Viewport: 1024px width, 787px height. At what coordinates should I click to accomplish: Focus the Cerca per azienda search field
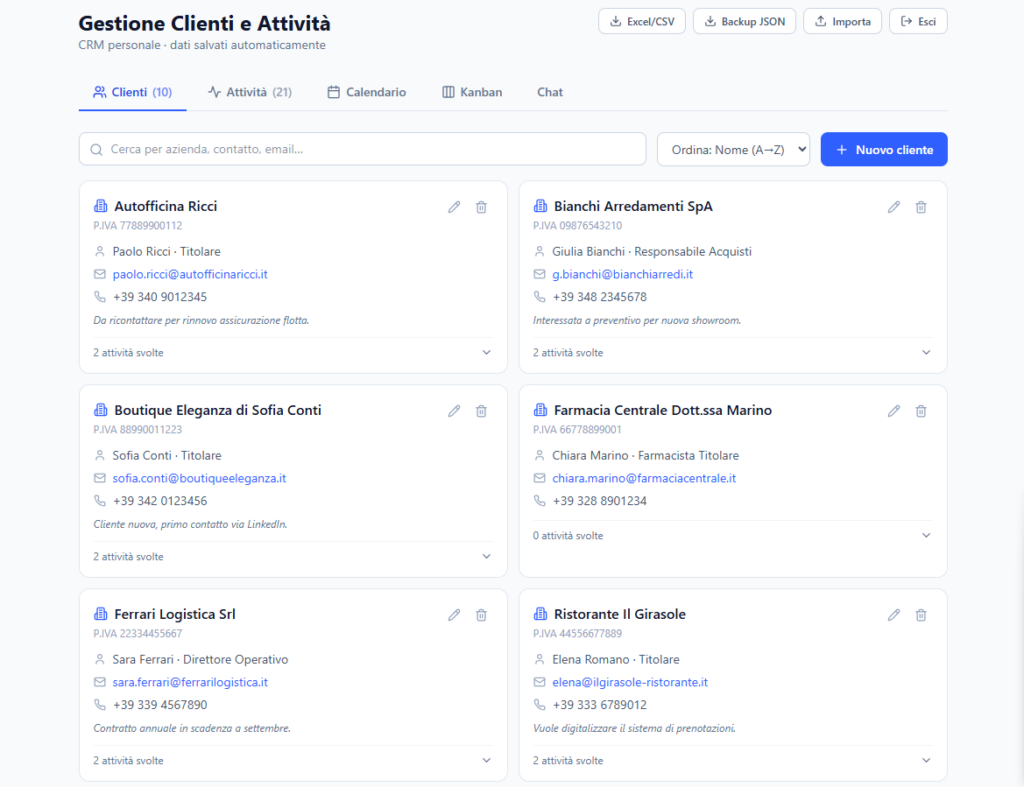coord(362,150)
